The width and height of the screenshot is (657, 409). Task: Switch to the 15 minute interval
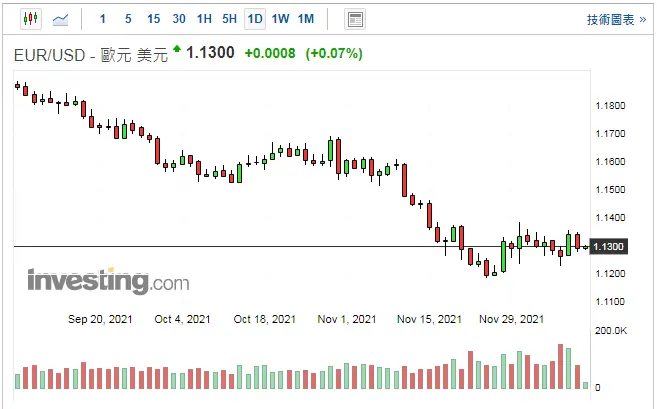coord(153,19)
